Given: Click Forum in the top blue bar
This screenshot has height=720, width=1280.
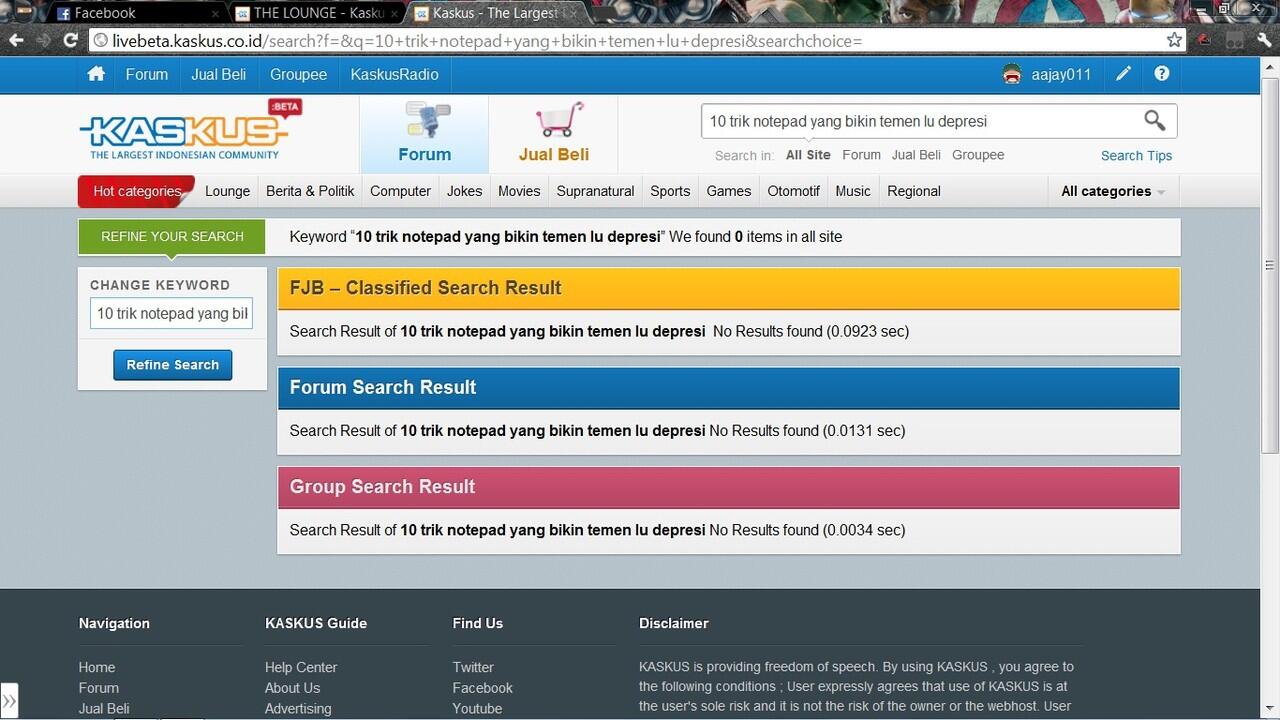Looking at the screenshot, I should pyautogui.click(x=147, y=74).
